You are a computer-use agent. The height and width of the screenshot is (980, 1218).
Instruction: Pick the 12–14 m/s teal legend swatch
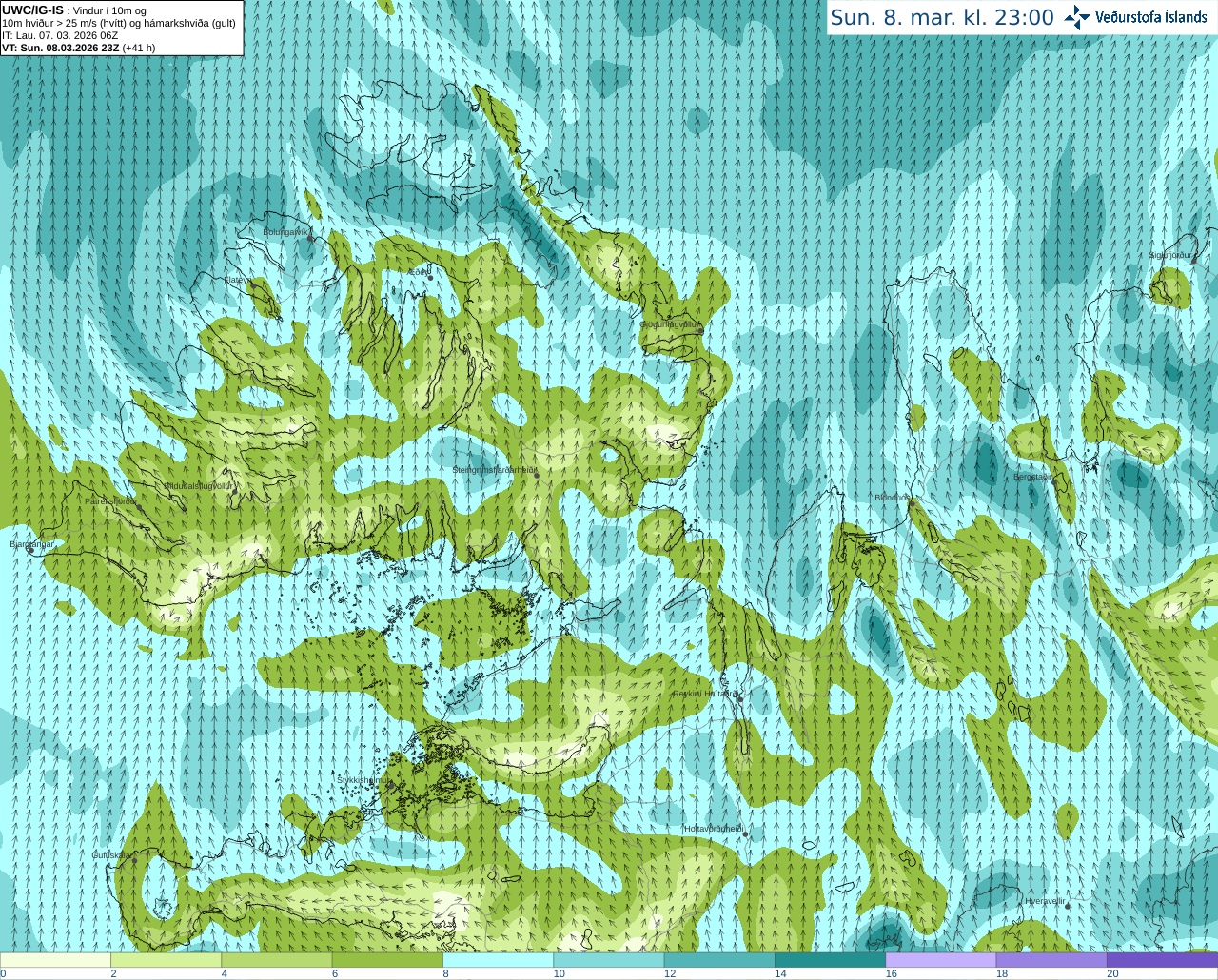coord(719,960)
